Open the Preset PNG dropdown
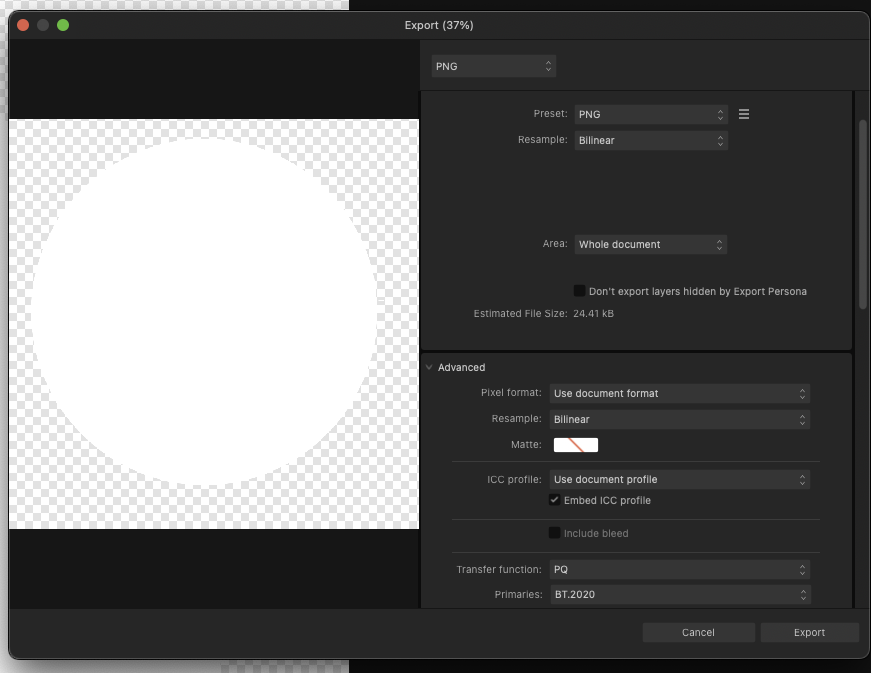The width and height of the screenshot is (871, 673). pos(651,114)
